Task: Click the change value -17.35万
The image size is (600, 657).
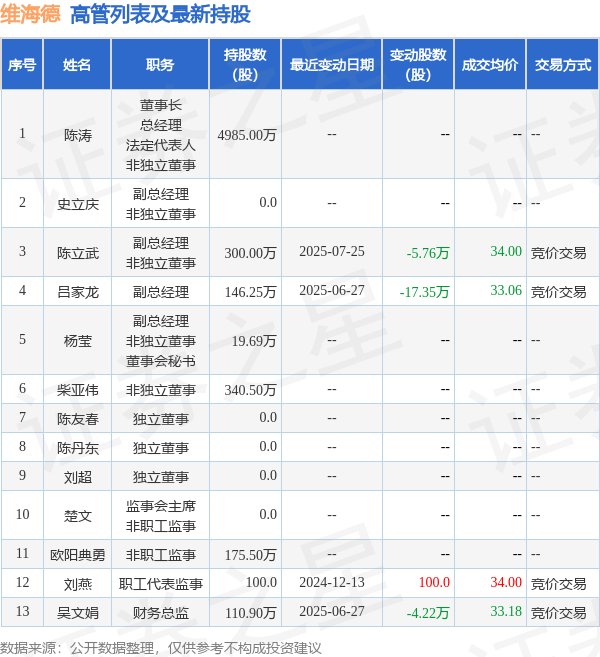Action: 424,292
